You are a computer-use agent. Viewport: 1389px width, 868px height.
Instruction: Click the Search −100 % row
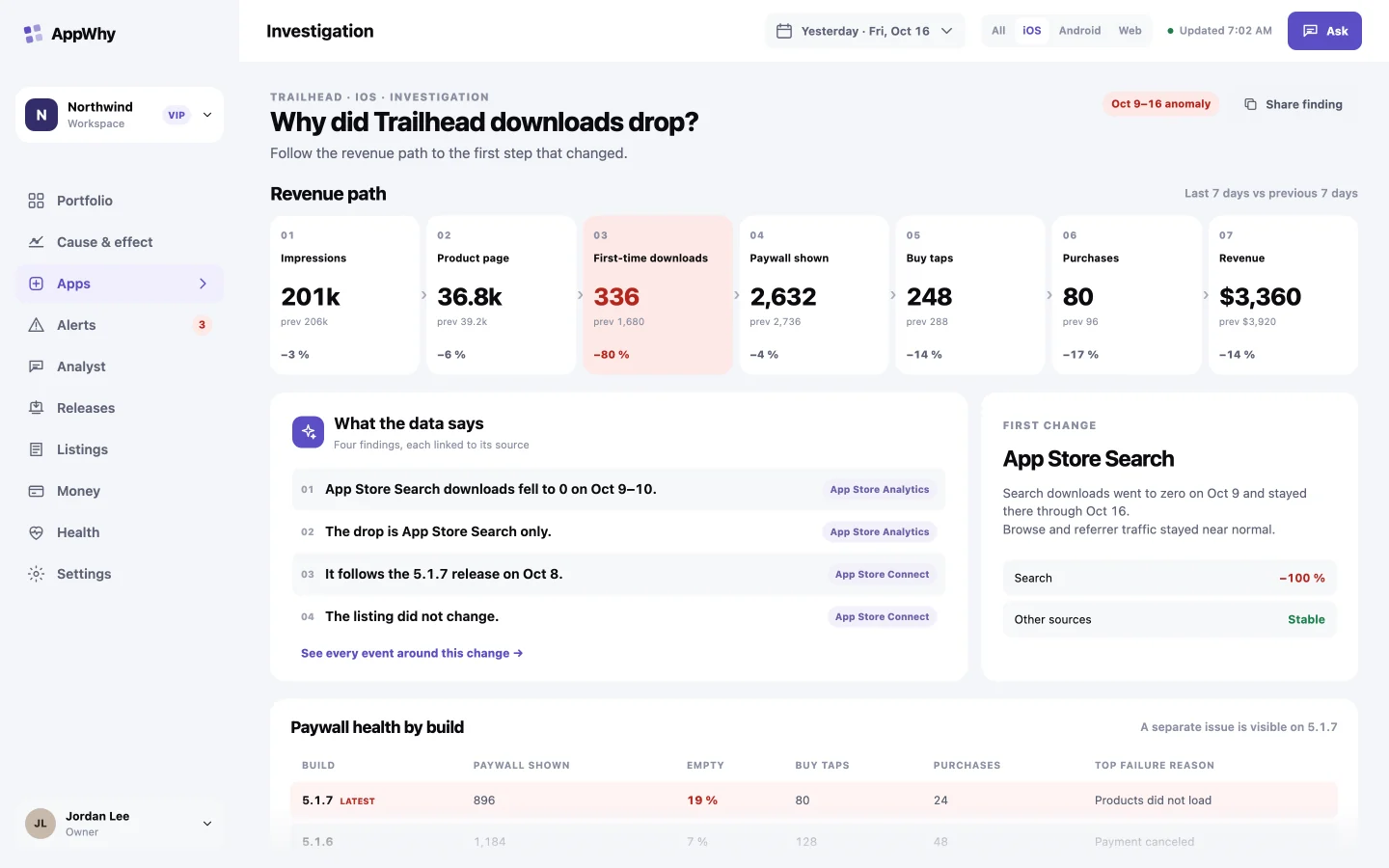[1169, 579]
